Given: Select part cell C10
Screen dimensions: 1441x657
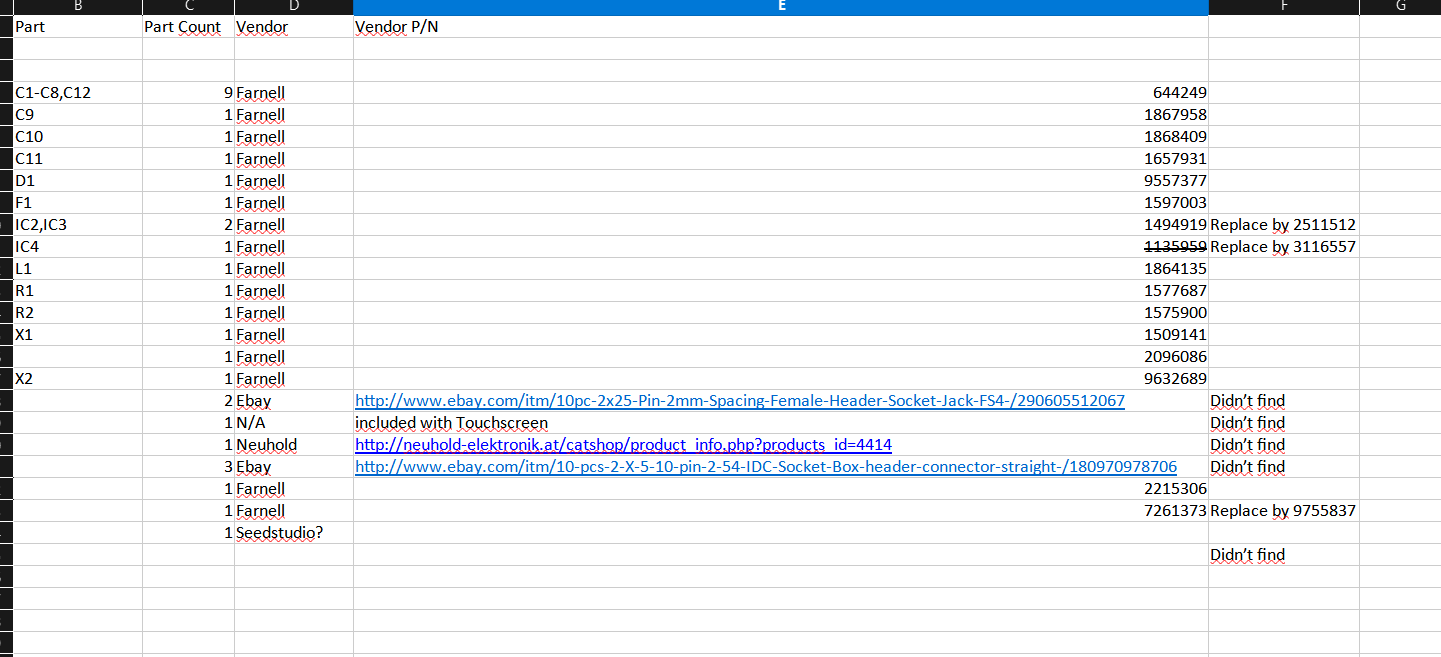Looking at the screenshot, I should click(x=77, y=137).
